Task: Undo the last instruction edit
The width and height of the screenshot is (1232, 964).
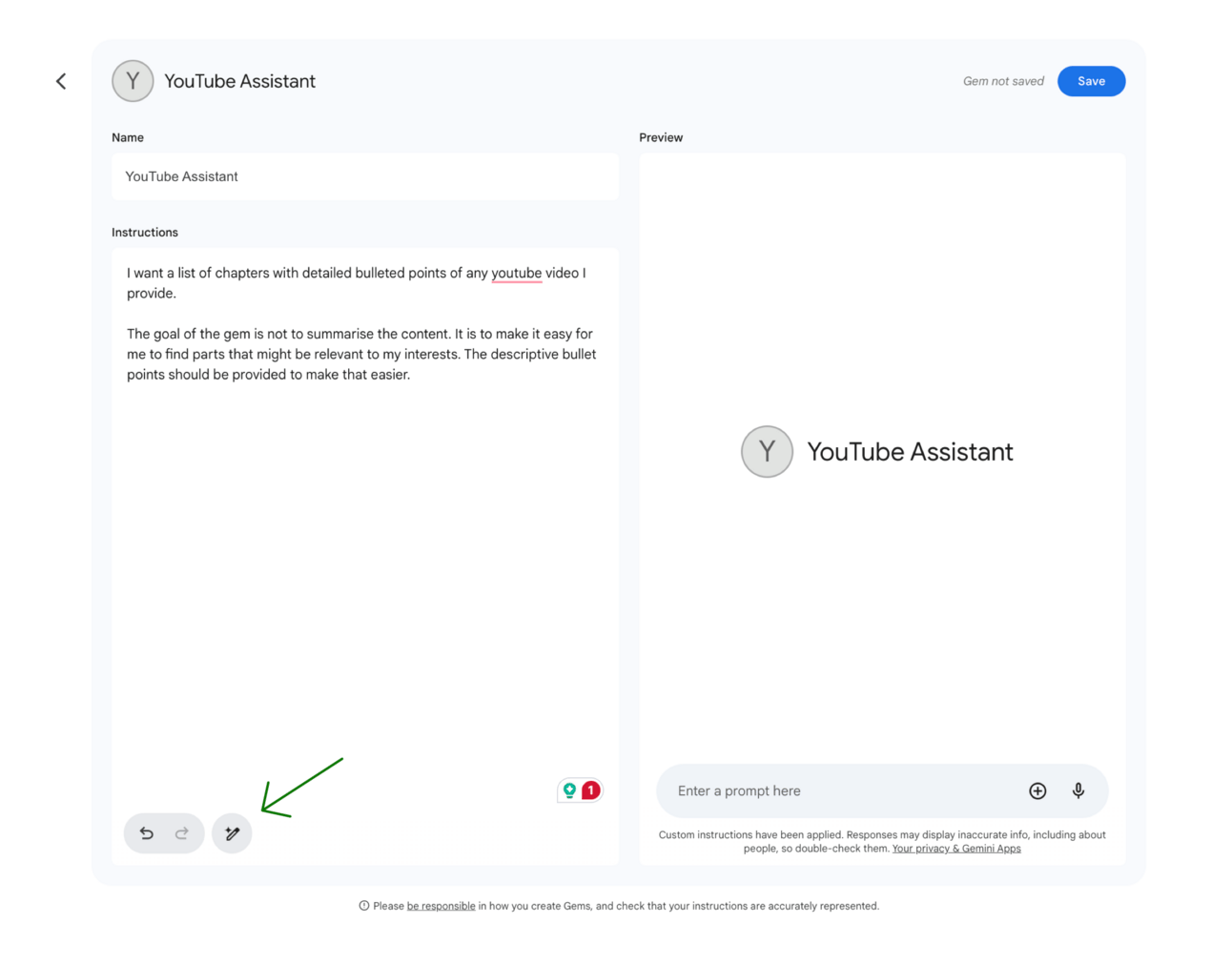Action: tap(147, 833)
